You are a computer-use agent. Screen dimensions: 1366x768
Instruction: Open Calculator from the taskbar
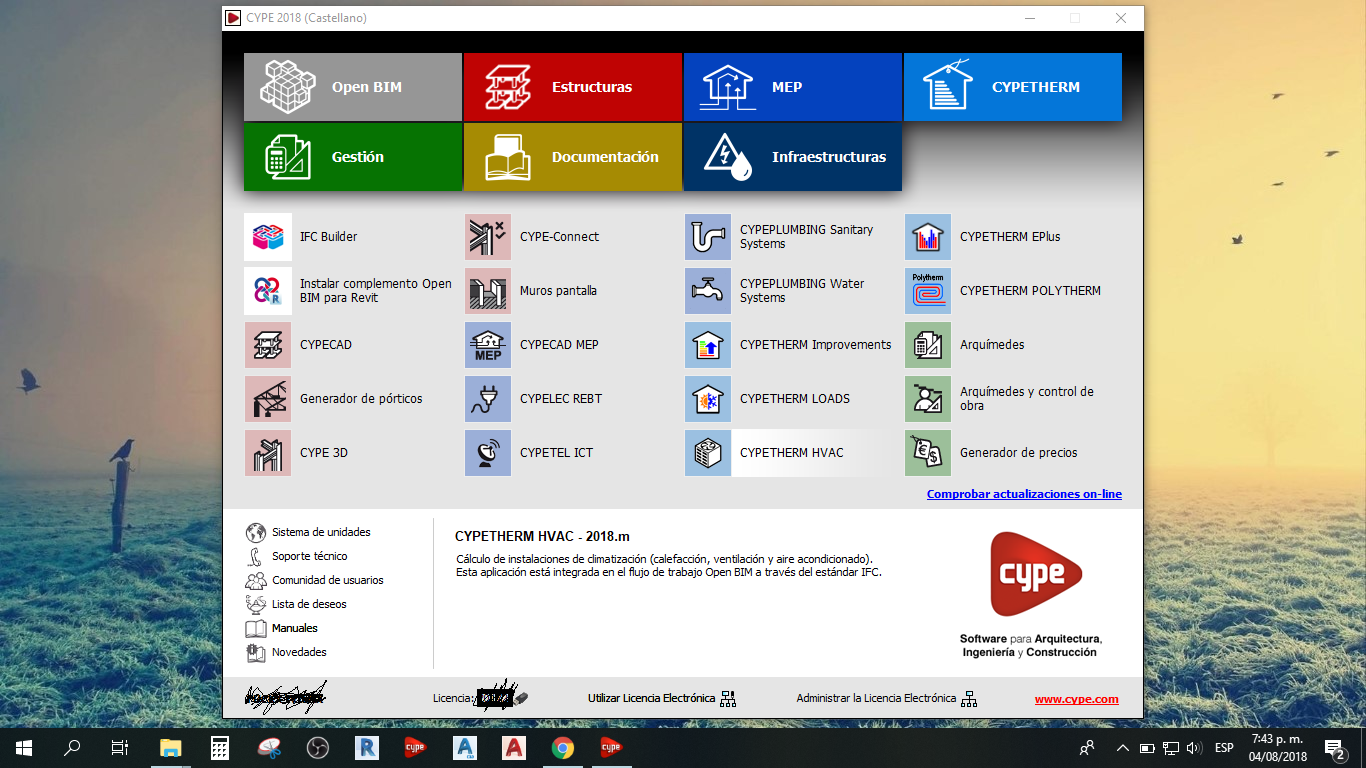point(220,747)
